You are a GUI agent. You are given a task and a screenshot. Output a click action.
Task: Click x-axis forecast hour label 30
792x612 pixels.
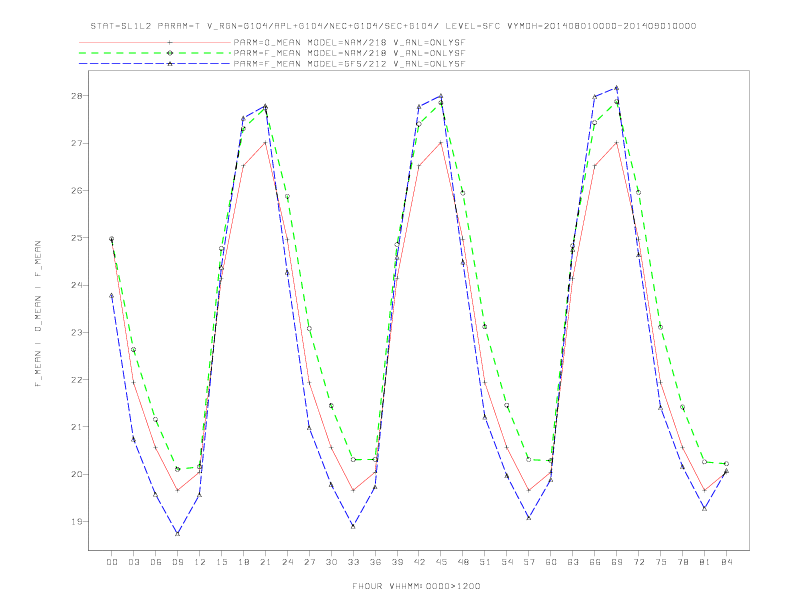coord(331,562)
